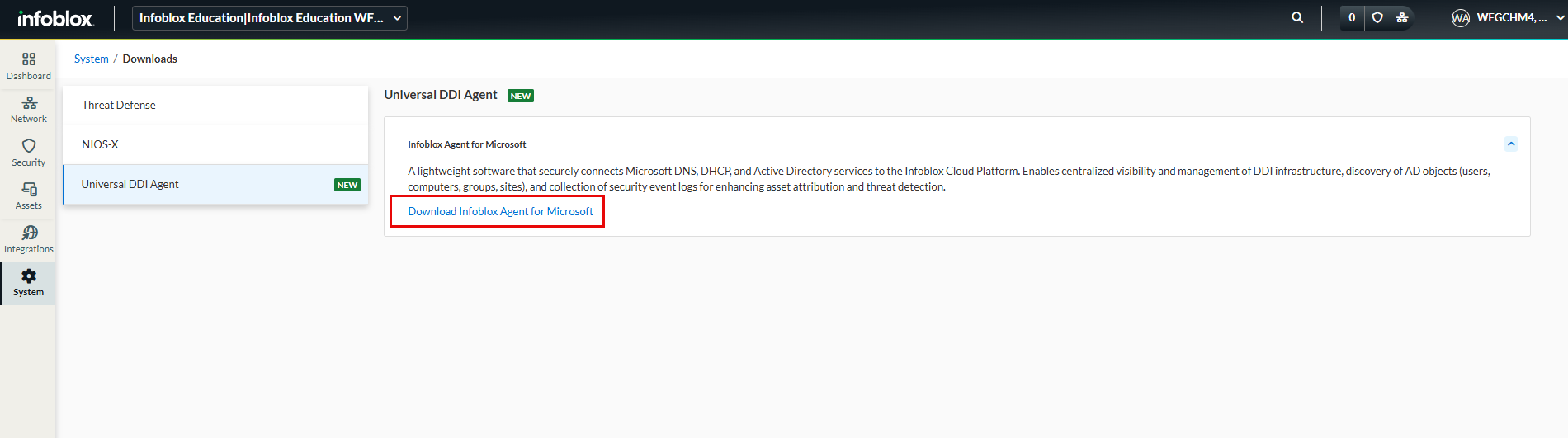Select the Universal DDI Agent tab
This screenshot has height=438, width=1568.
(215, 184)
